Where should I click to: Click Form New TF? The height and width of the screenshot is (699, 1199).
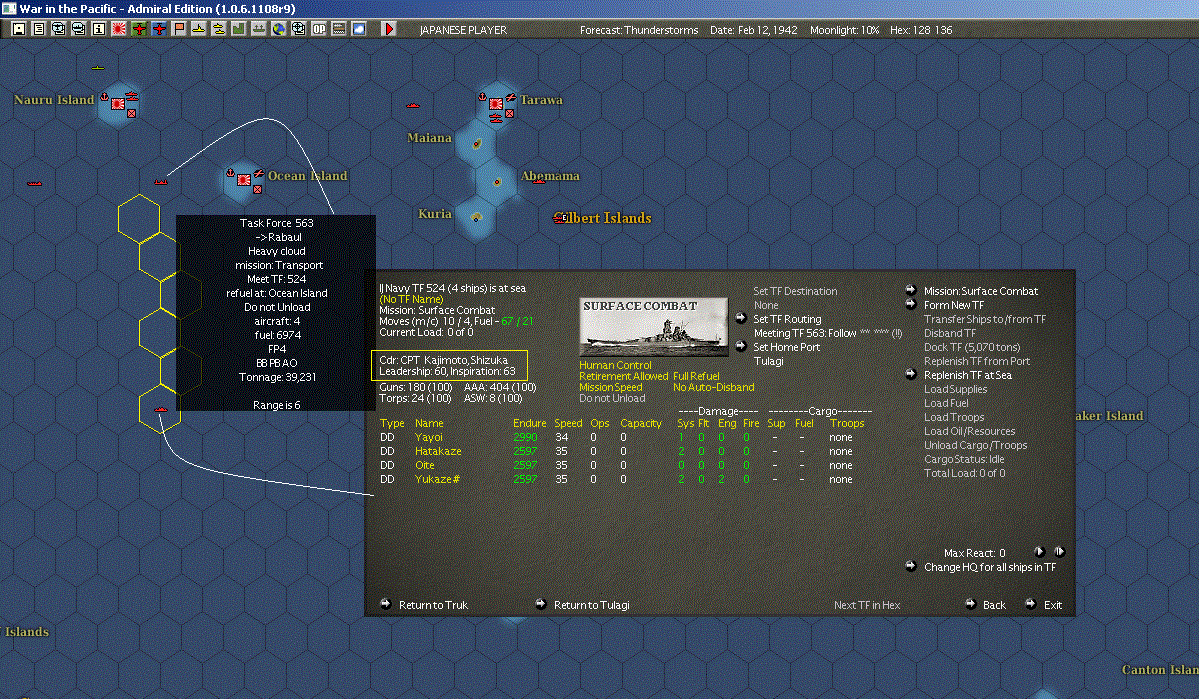click(954, 305)
